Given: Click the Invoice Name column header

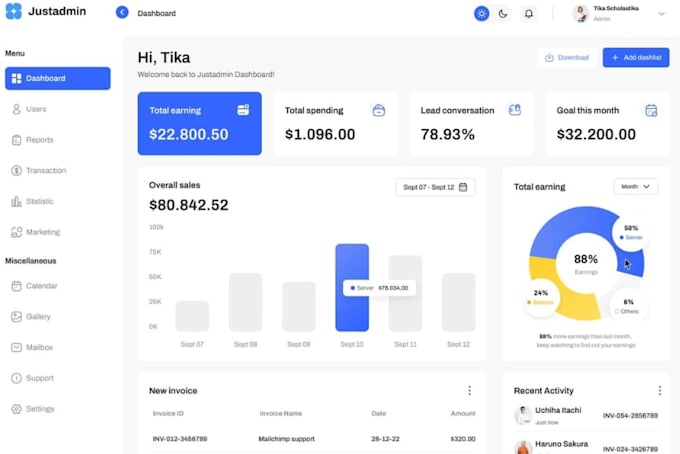Looking at the screenshot, I should [x=281, y=414].
